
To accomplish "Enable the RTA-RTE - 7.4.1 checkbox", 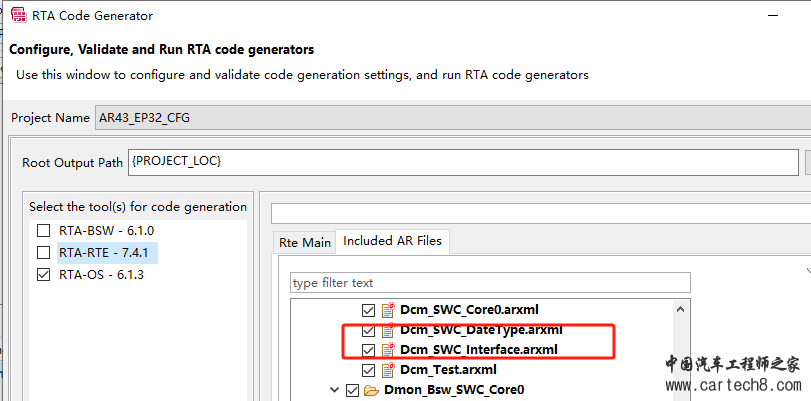I will point(44,253).
